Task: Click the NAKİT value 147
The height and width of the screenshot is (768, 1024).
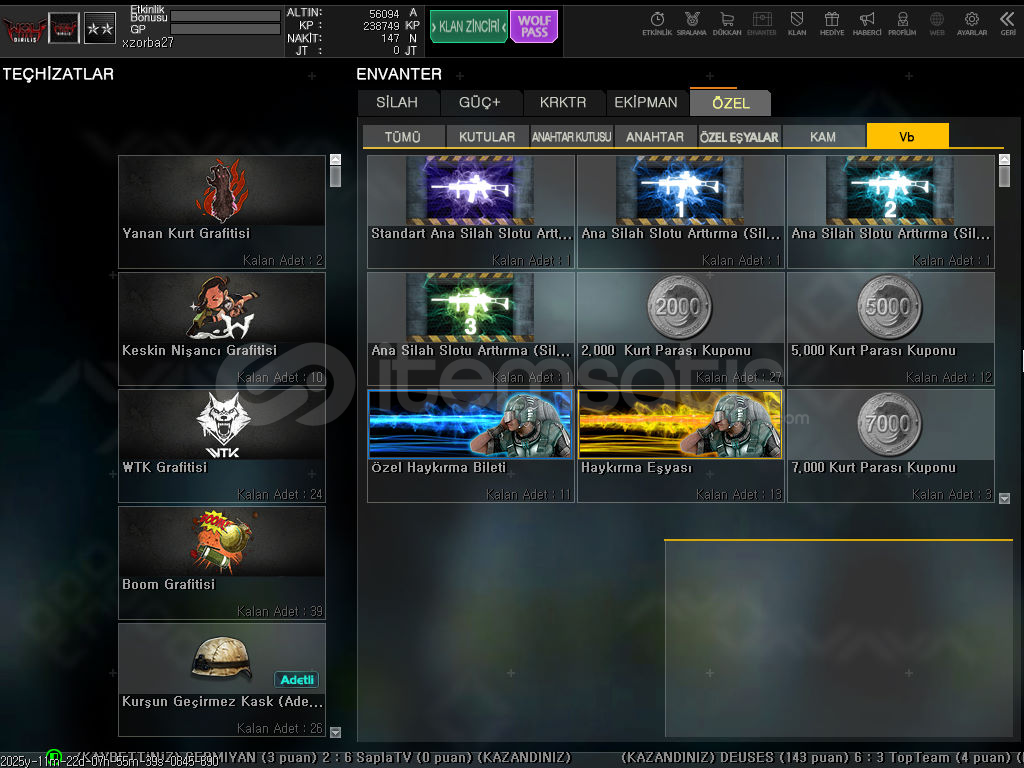Action: (391, 39)
